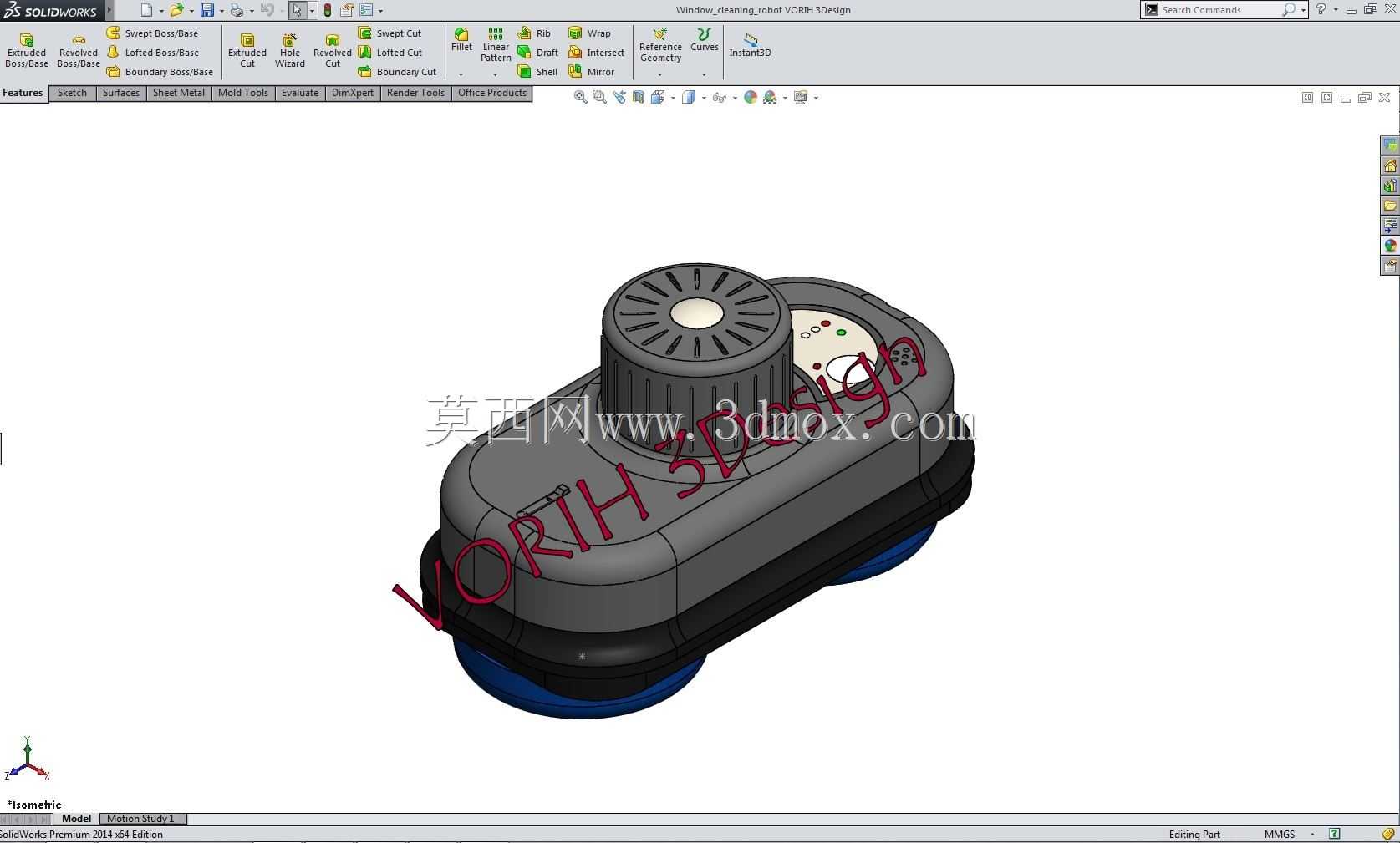Open the Evaluate tab
Viewport: 1400px width, 843px height.
click(300, 93)
